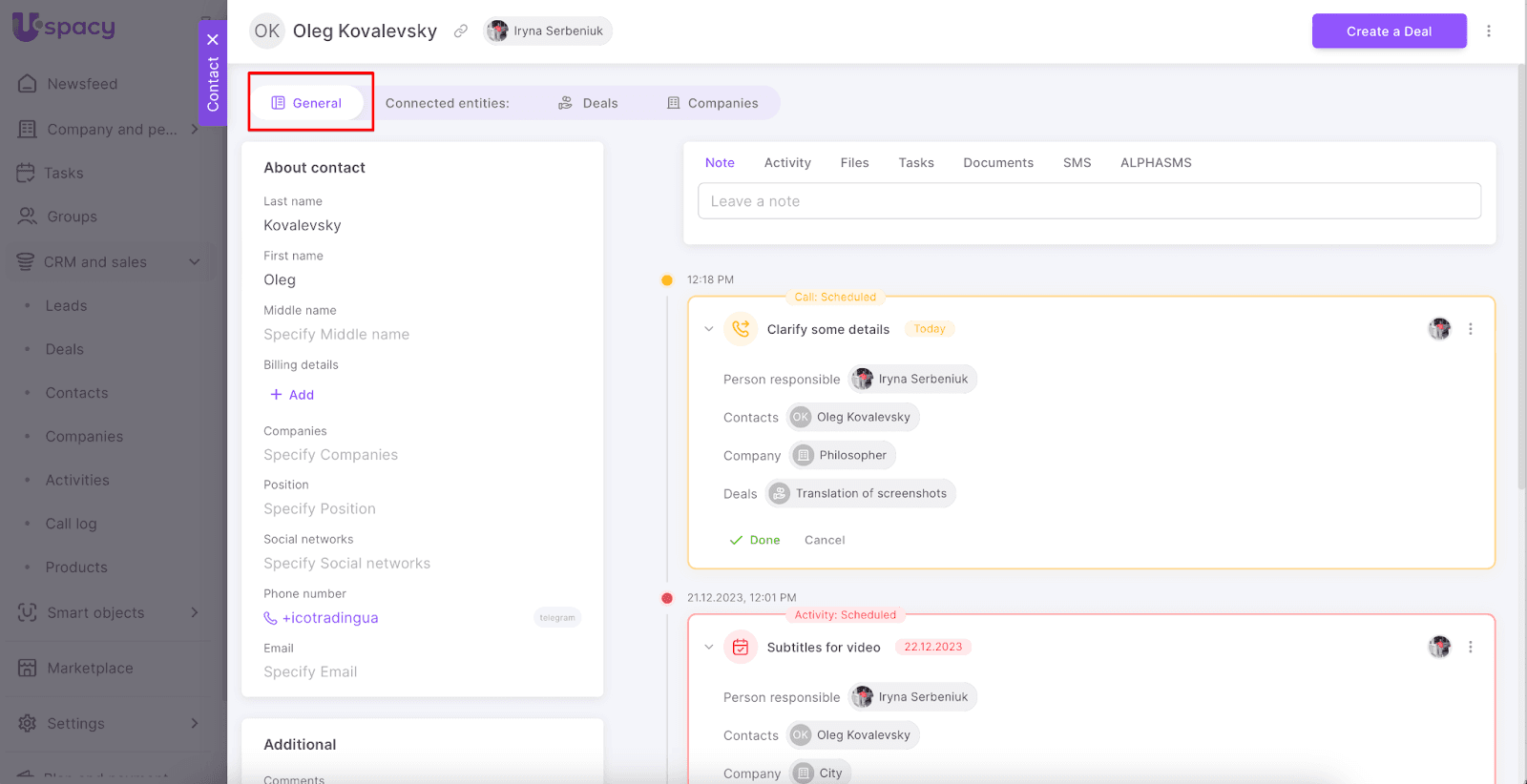This screenshot has height=784, width=1527.
Task: Expand the Settings submenu
Action: 195,724
